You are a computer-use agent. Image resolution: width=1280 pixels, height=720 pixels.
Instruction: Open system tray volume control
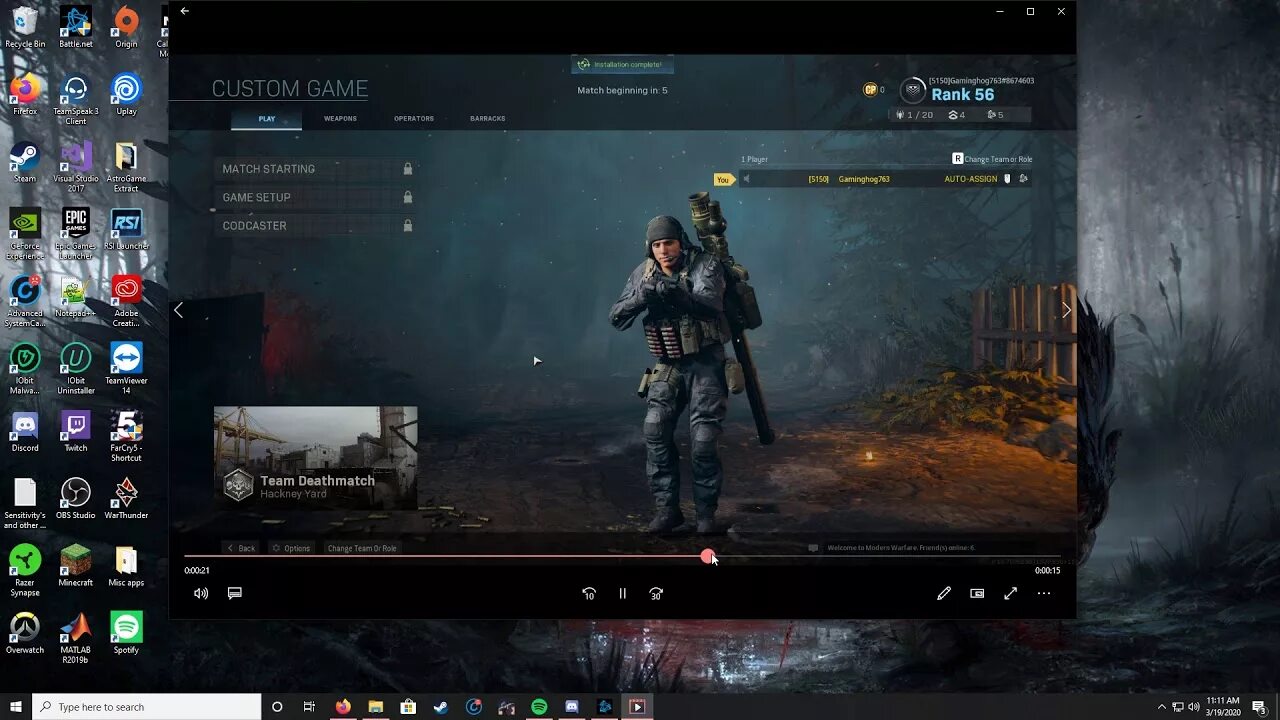pyautogui.click(x=1193, y=706)
